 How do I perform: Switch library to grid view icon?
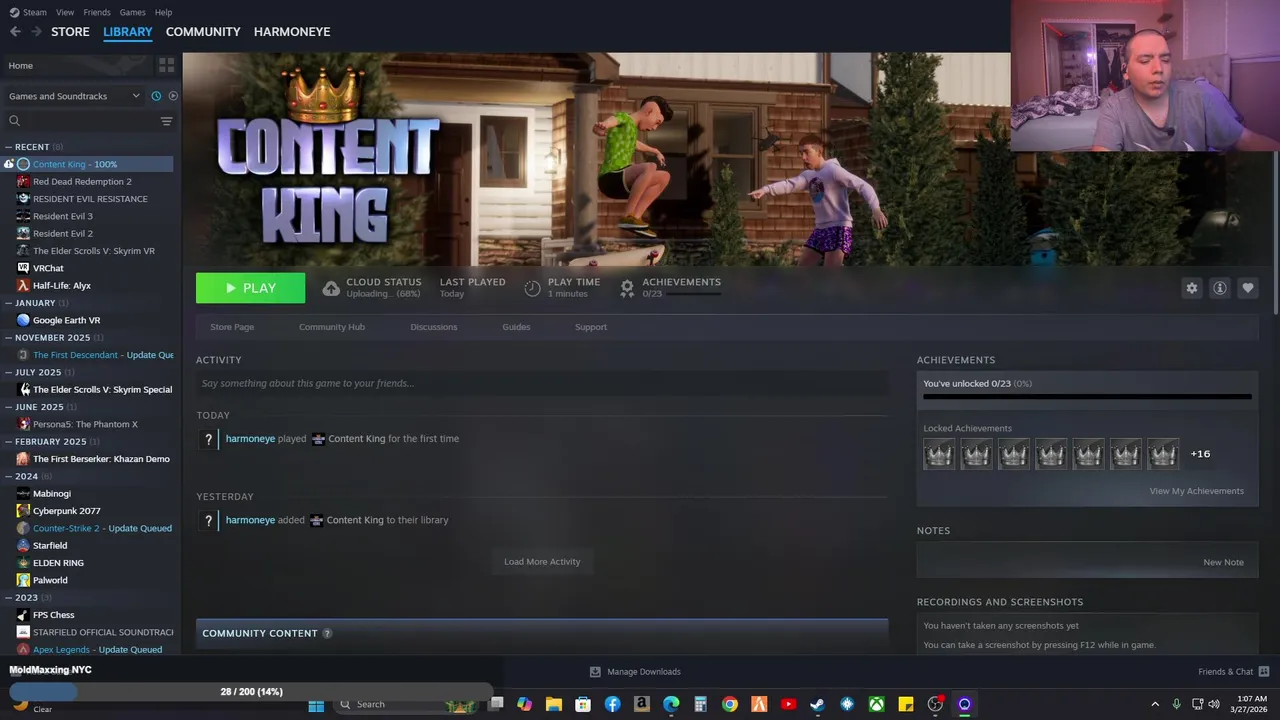pyautogui.click(x=166, y=65)
